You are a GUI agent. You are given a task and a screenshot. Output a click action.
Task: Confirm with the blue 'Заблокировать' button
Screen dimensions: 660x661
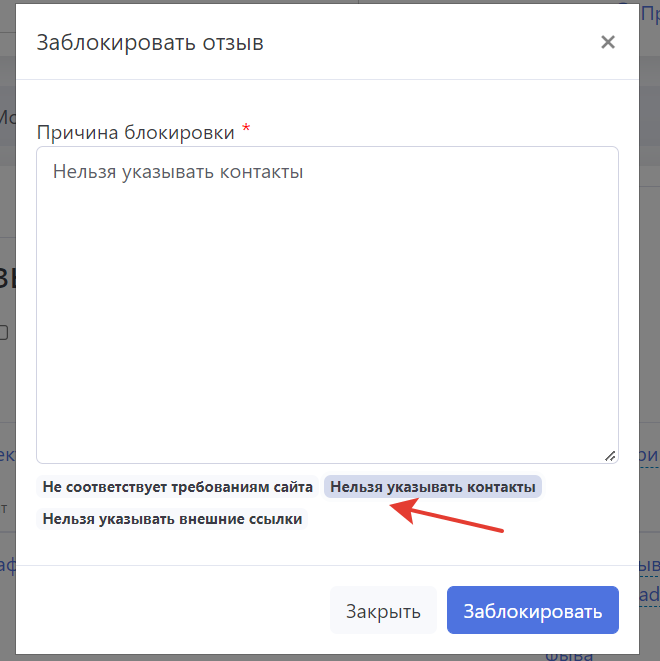(x=532, y=611)
